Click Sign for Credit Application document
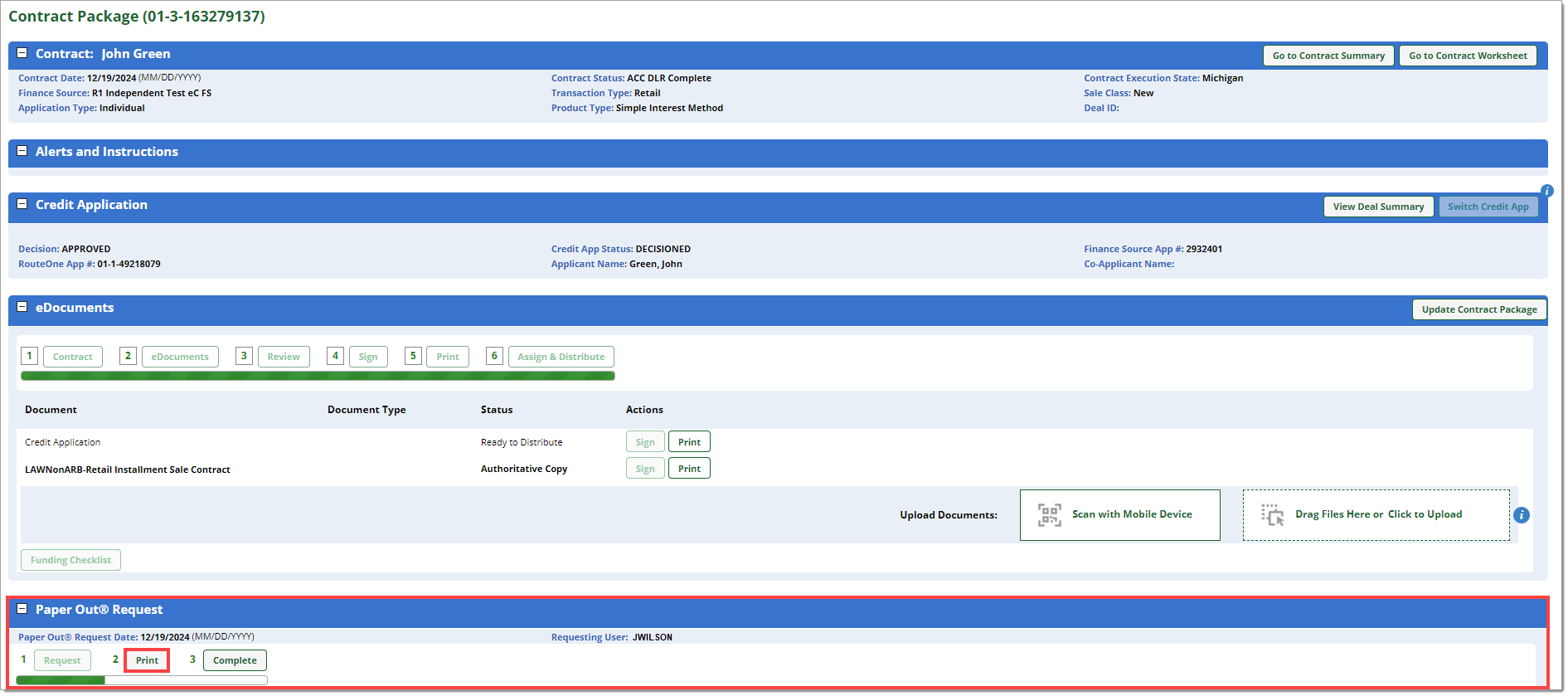This screenshot has height=696, width=1568. point(645,442)
